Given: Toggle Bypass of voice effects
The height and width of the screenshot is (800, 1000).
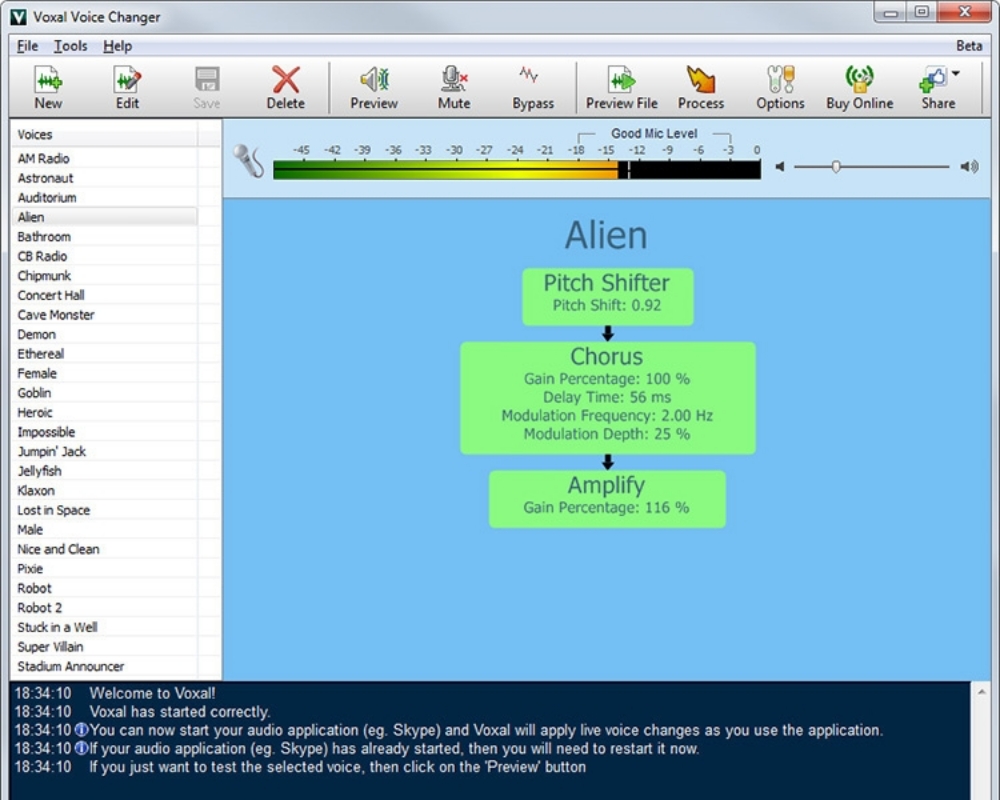Looking at the screenshot, I should 533,88.
